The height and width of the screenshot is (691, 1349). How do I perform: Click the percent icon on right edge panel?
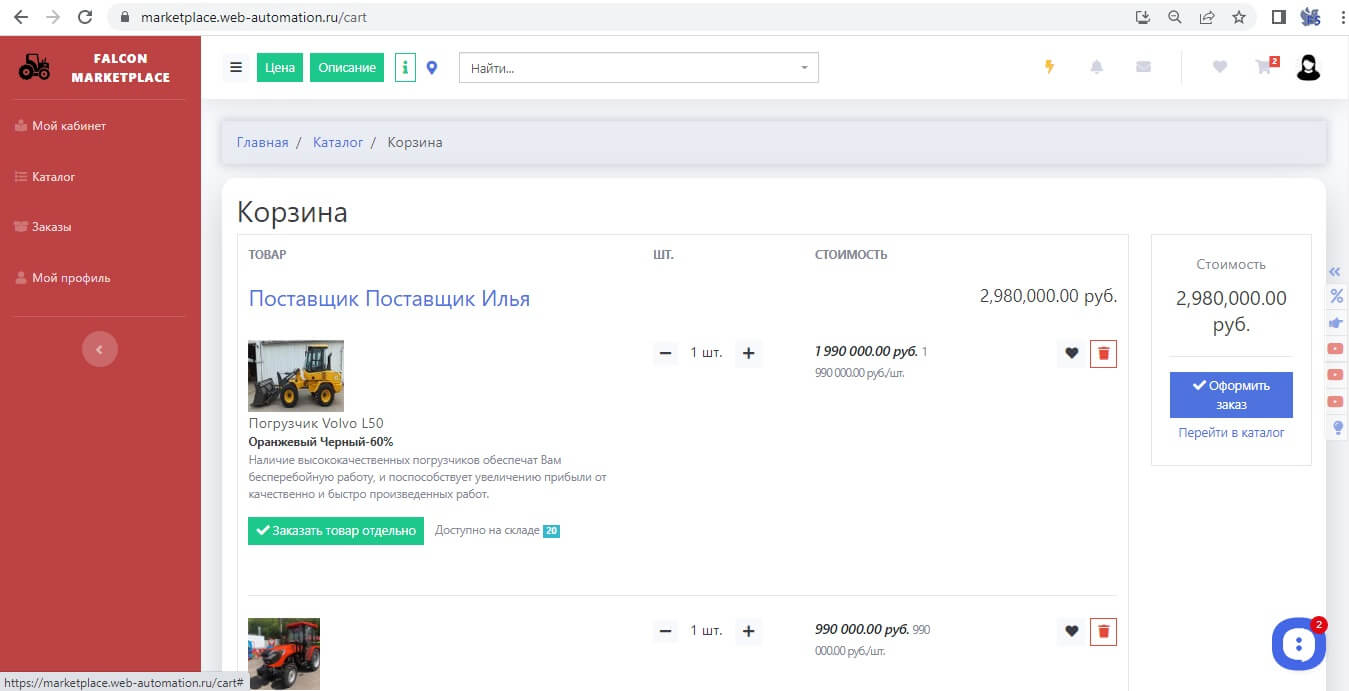pos(1337,296)
